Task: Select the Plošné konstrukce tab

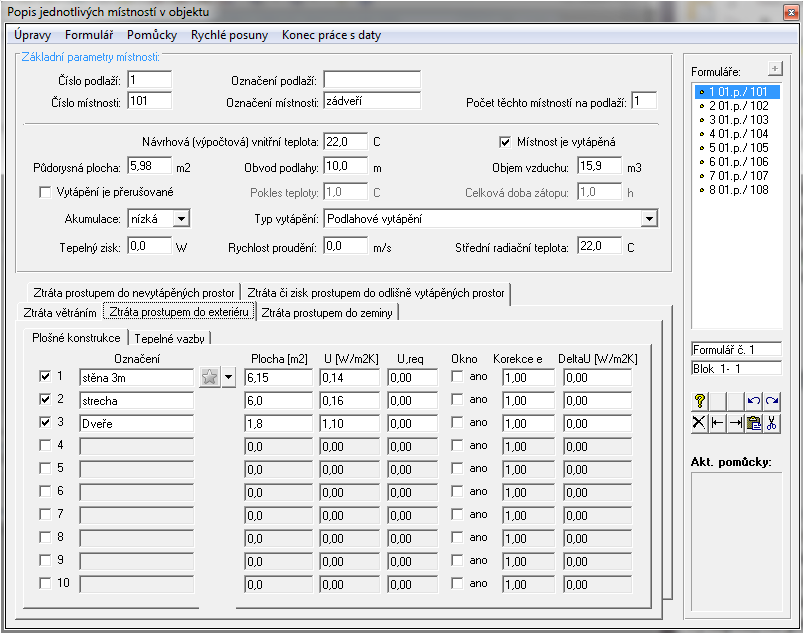Action: tap(76, 338)
